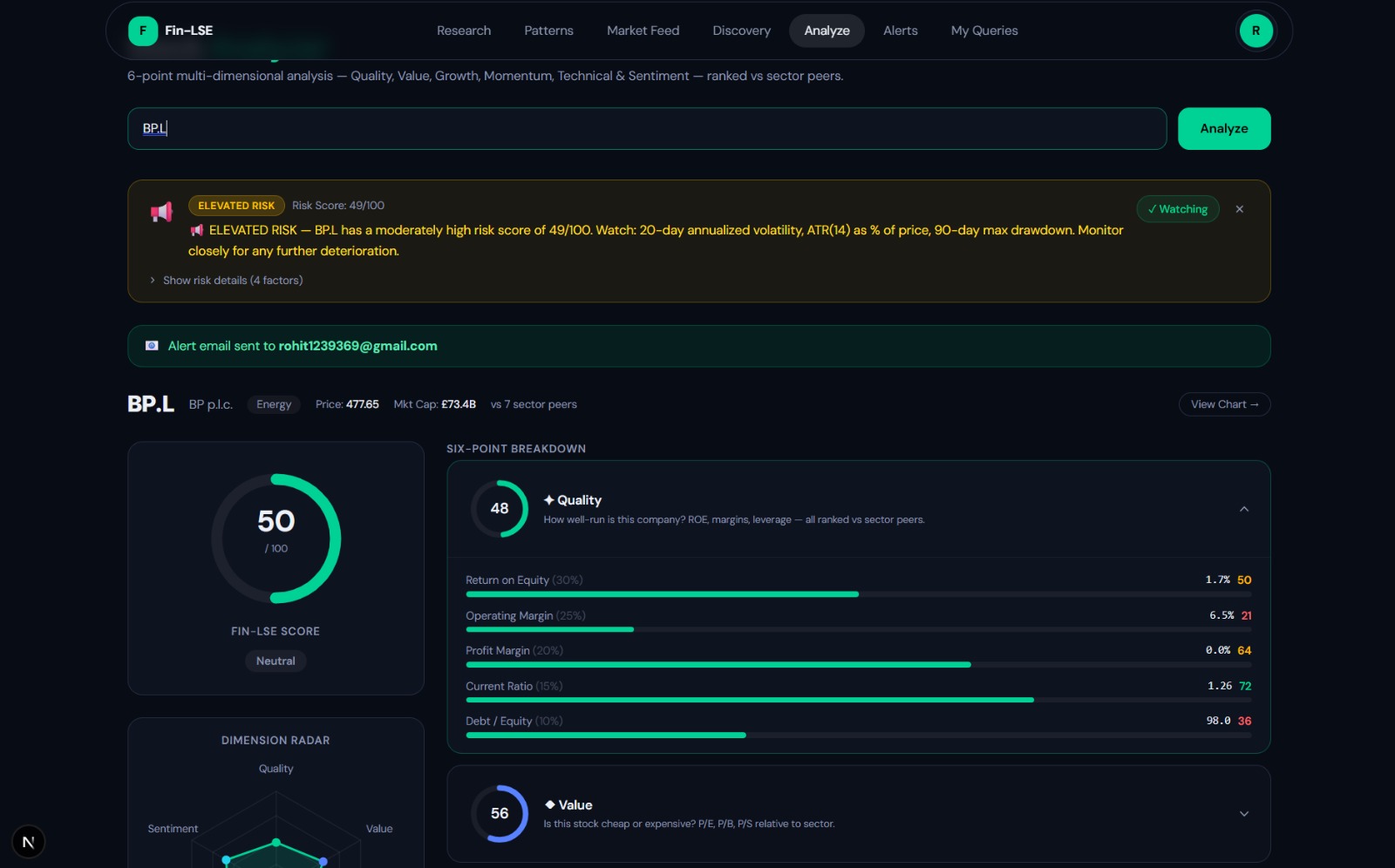This screenshot has width=1395, height=868.
Task: Click the Fin-LSE brand name
Action: 188,31
